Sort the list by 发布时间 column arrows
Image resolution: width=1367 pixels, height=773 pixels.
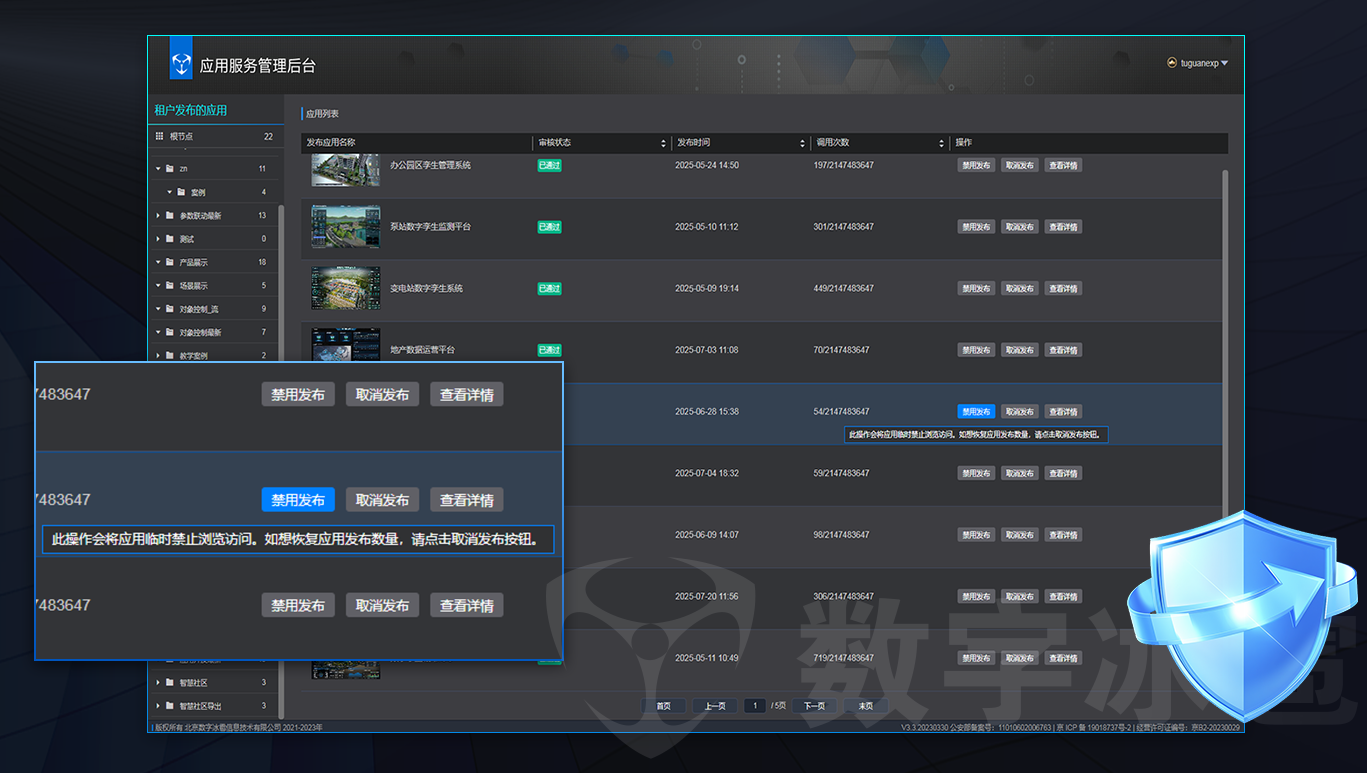[x=802, y=144]
